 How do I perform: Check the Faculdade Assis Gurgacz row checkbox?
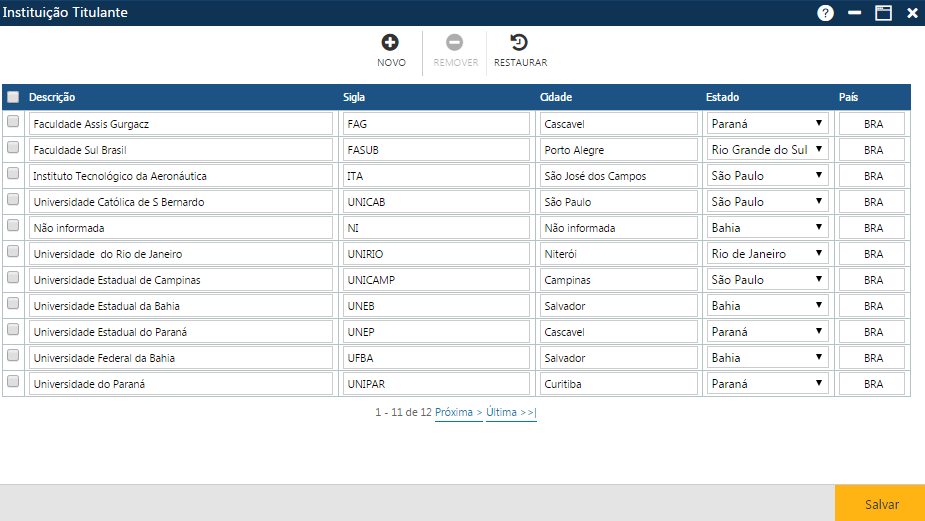(13, 122)
